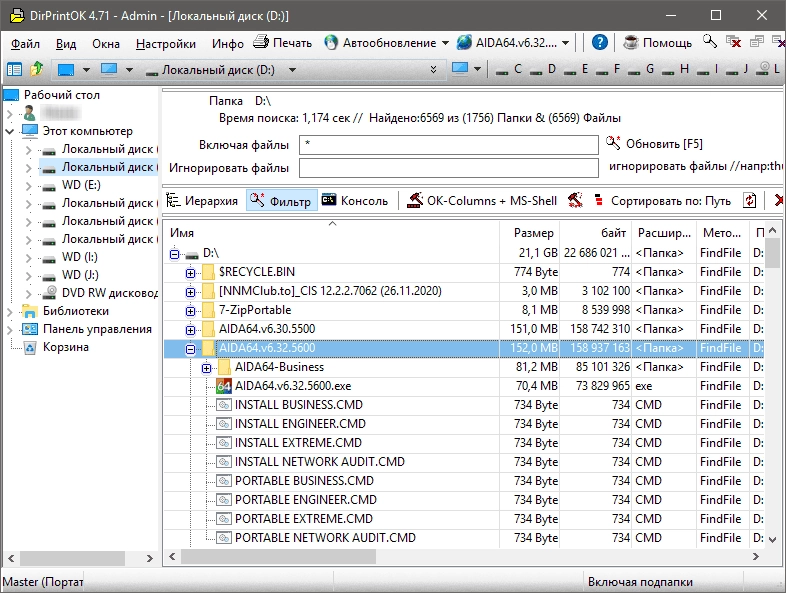Click the blue desktop icon in address toolbar

66,69
